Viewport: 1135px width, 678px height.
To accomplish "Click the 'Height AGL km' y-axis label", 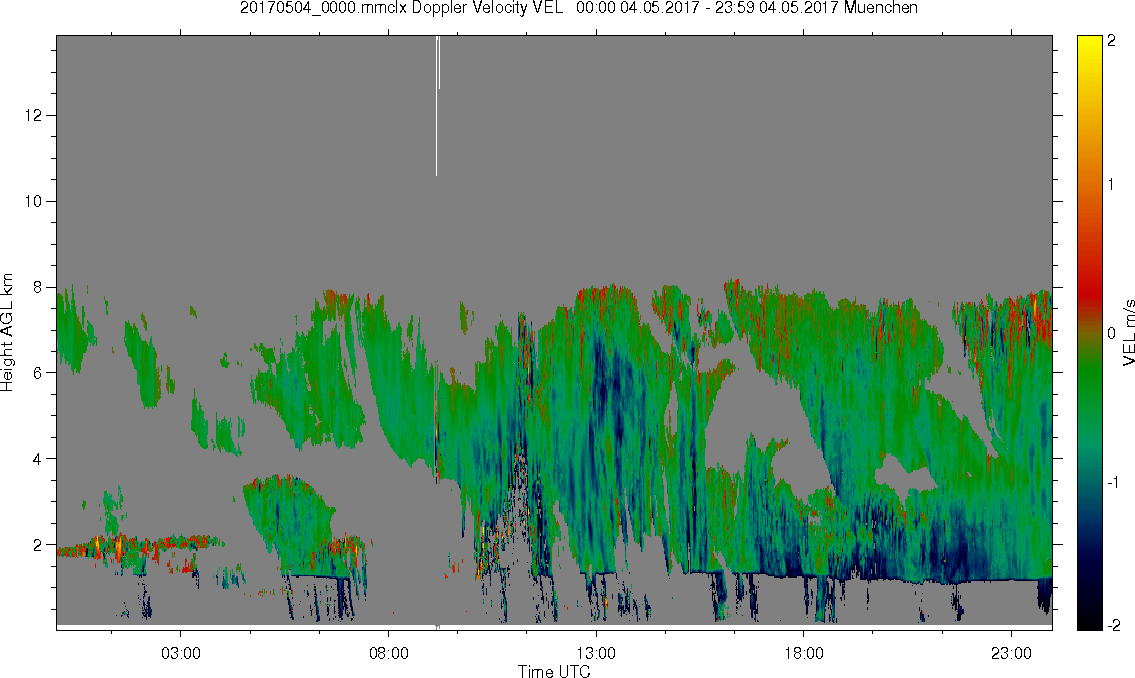I will [7, 333].
